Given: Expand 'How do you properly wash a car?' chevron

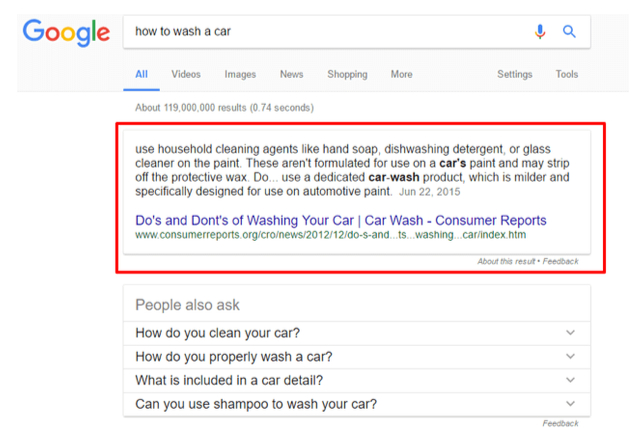Looking at the screenshot, I should tap(570, 356).
